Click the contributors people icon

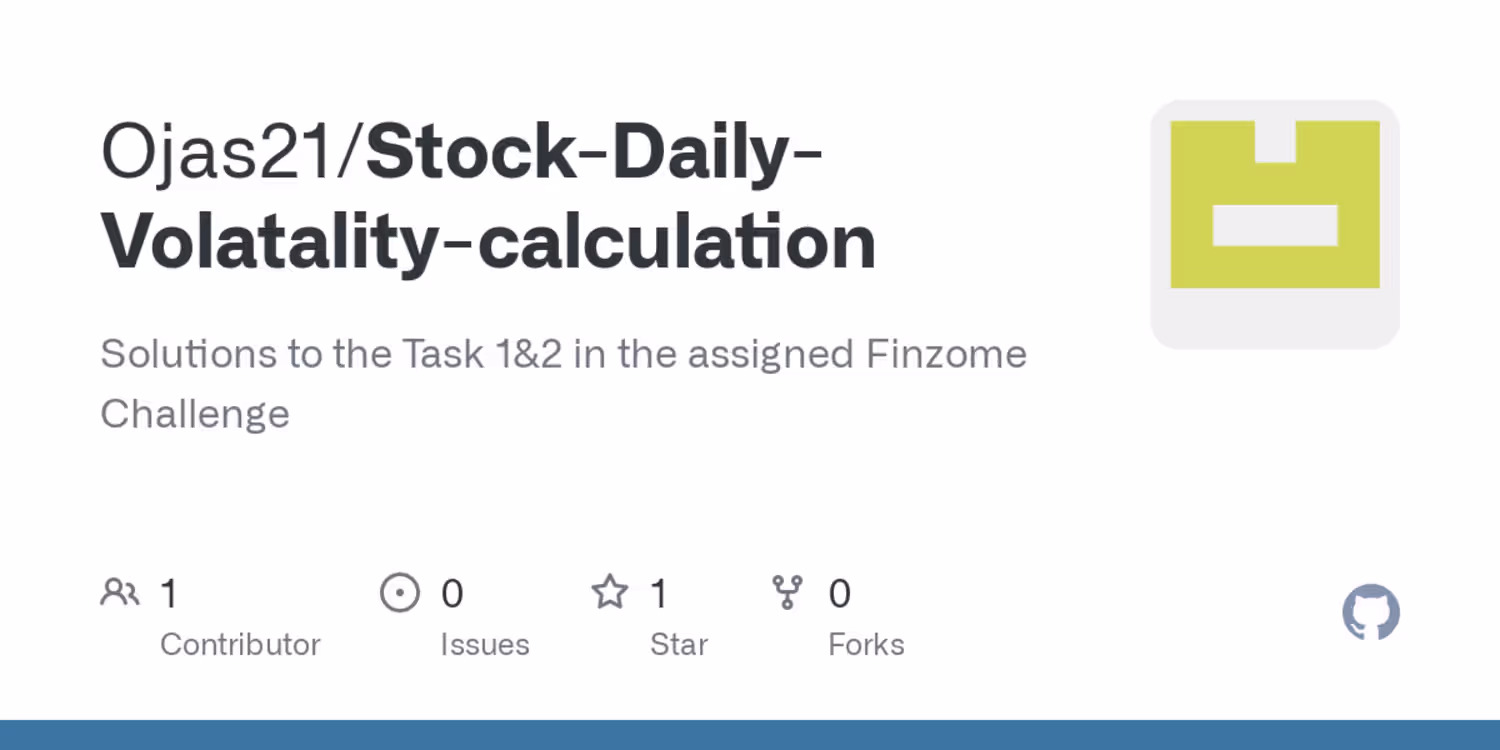point(120,593)
